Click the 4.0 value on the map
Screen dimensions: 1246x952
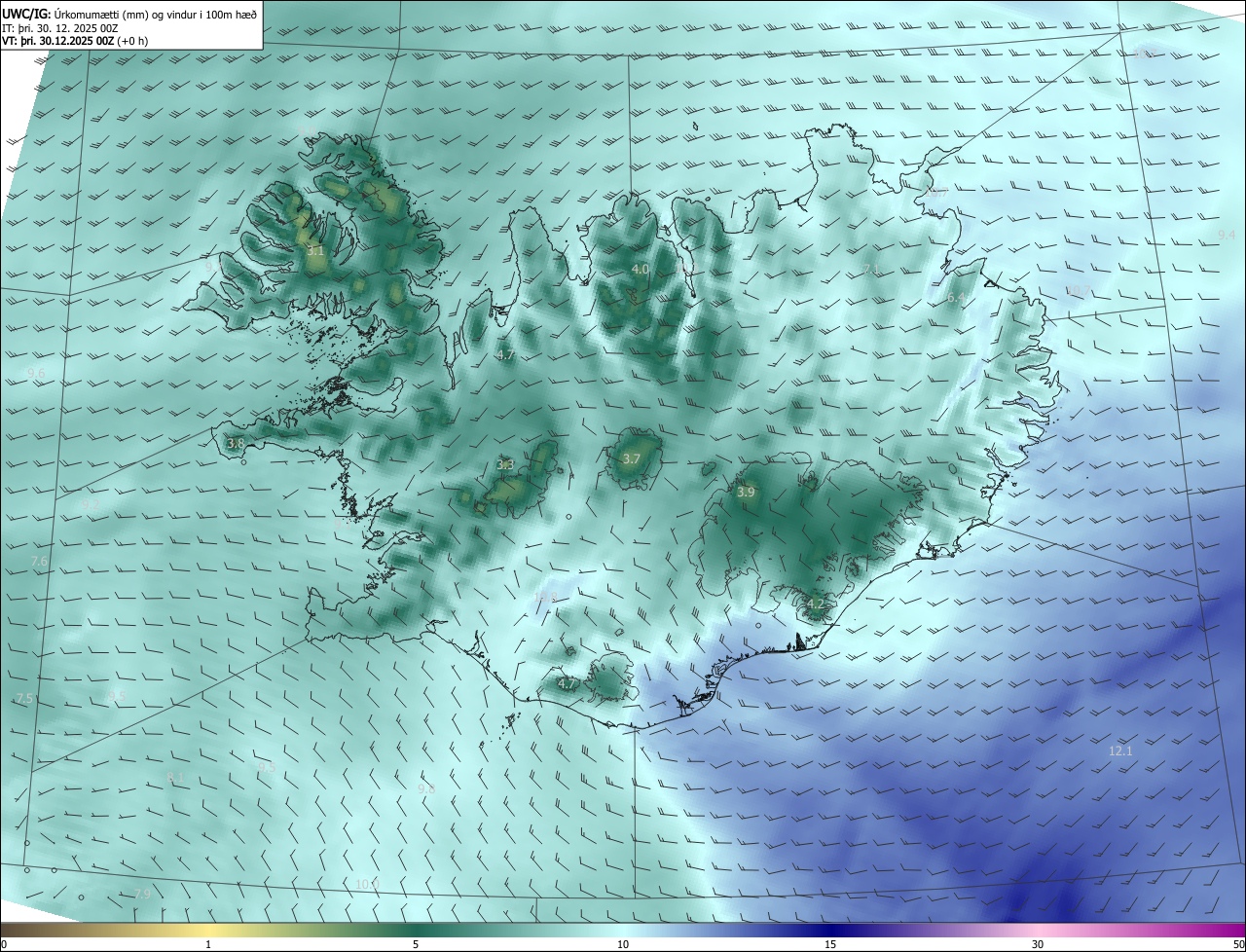pos(641,269)
